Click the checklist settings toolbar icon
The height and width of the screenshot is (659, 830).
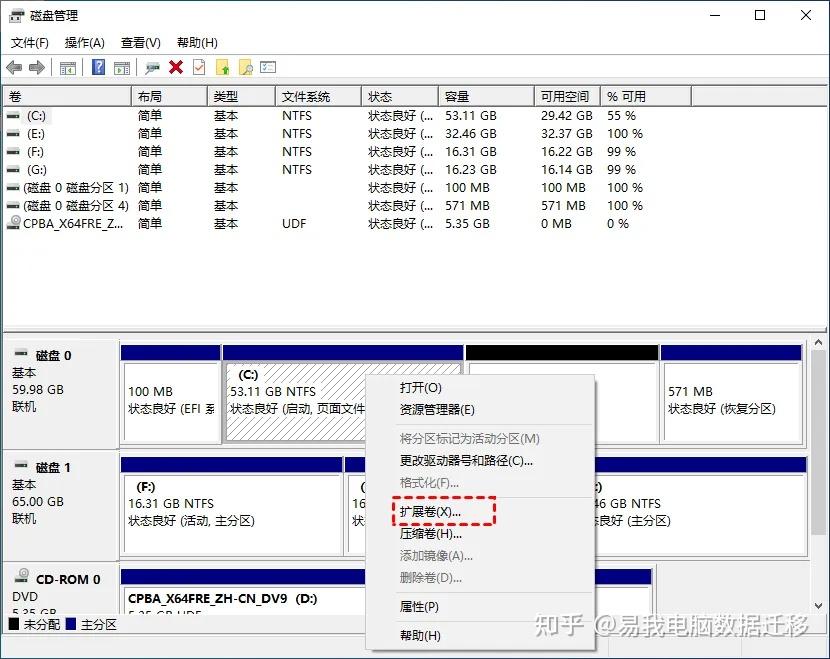tap(268, 67)
